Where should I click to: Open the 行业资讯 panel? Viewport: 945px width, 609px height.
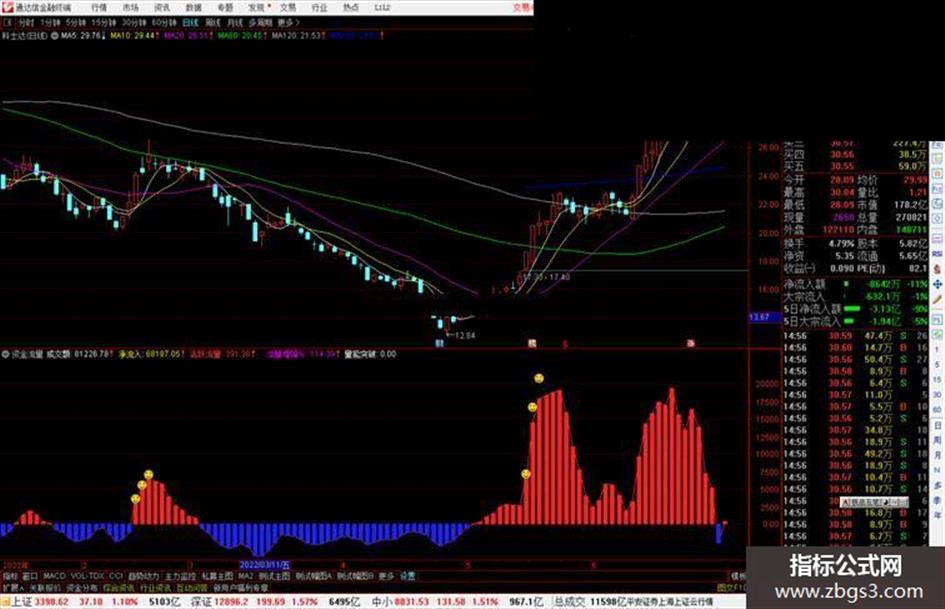(x=155, y=587)
